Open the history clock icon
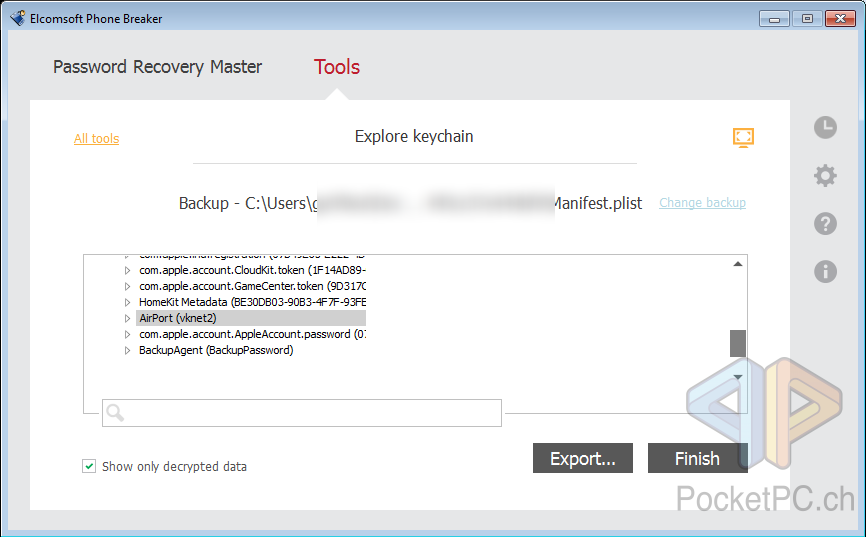Screen dimensions: 866x537 pos(825,128)
